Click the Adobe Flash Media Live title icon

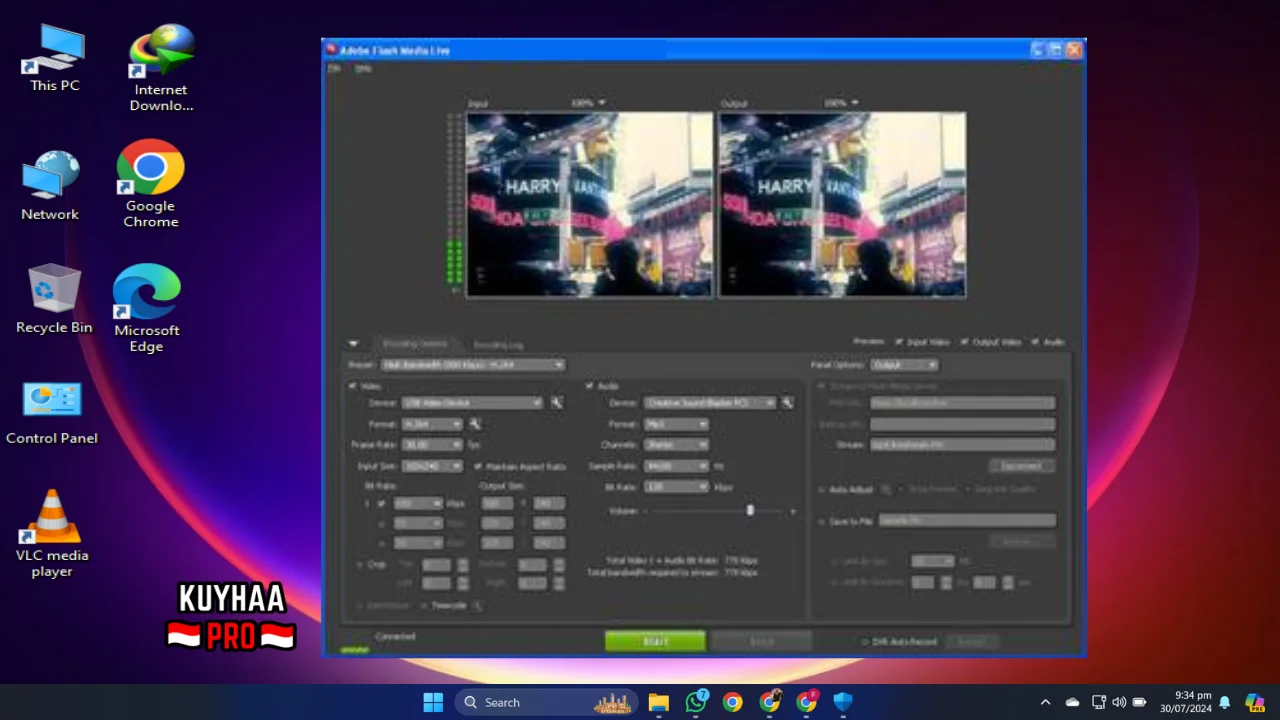coord(331,50)
